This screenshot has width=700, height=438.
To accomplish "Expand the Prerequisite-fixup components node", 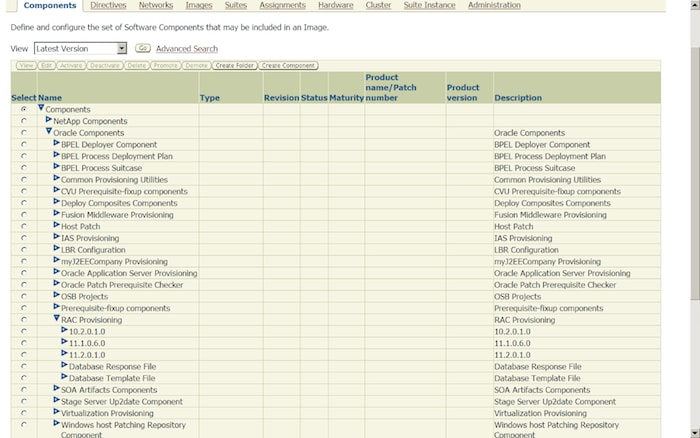I will (x=56, y=306).
